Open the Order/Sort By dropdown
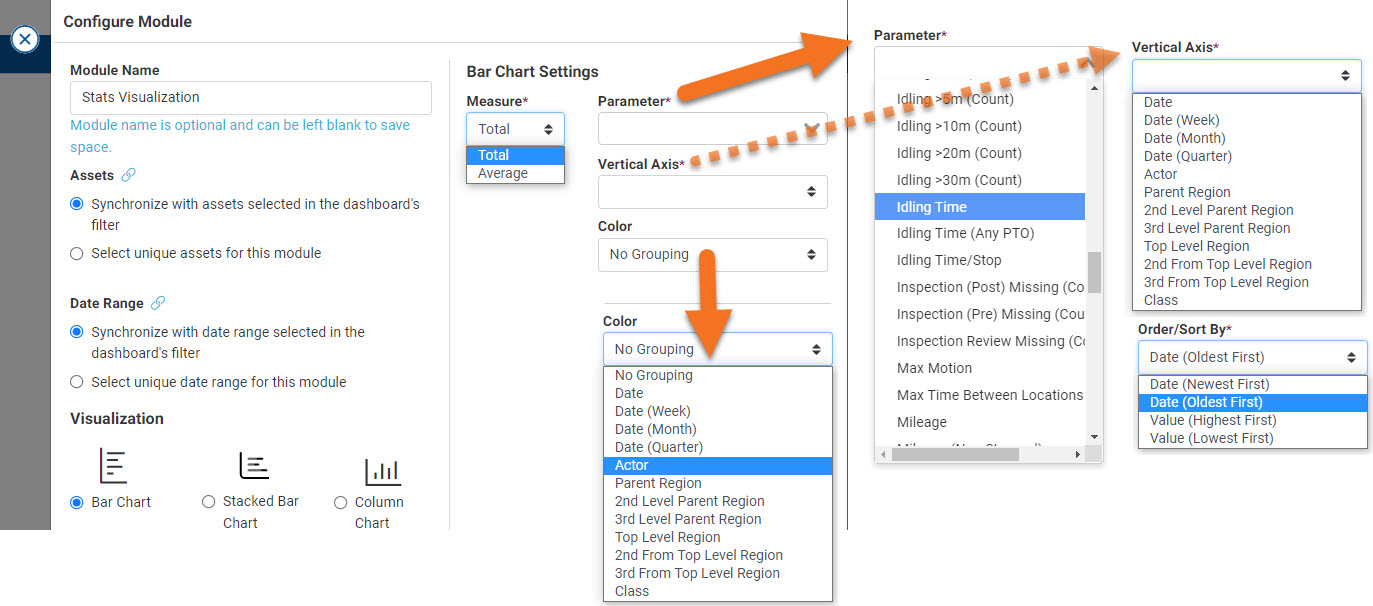Image resolution: width=1373 pixels, height=606 pixels. [x=1251, y=357]
